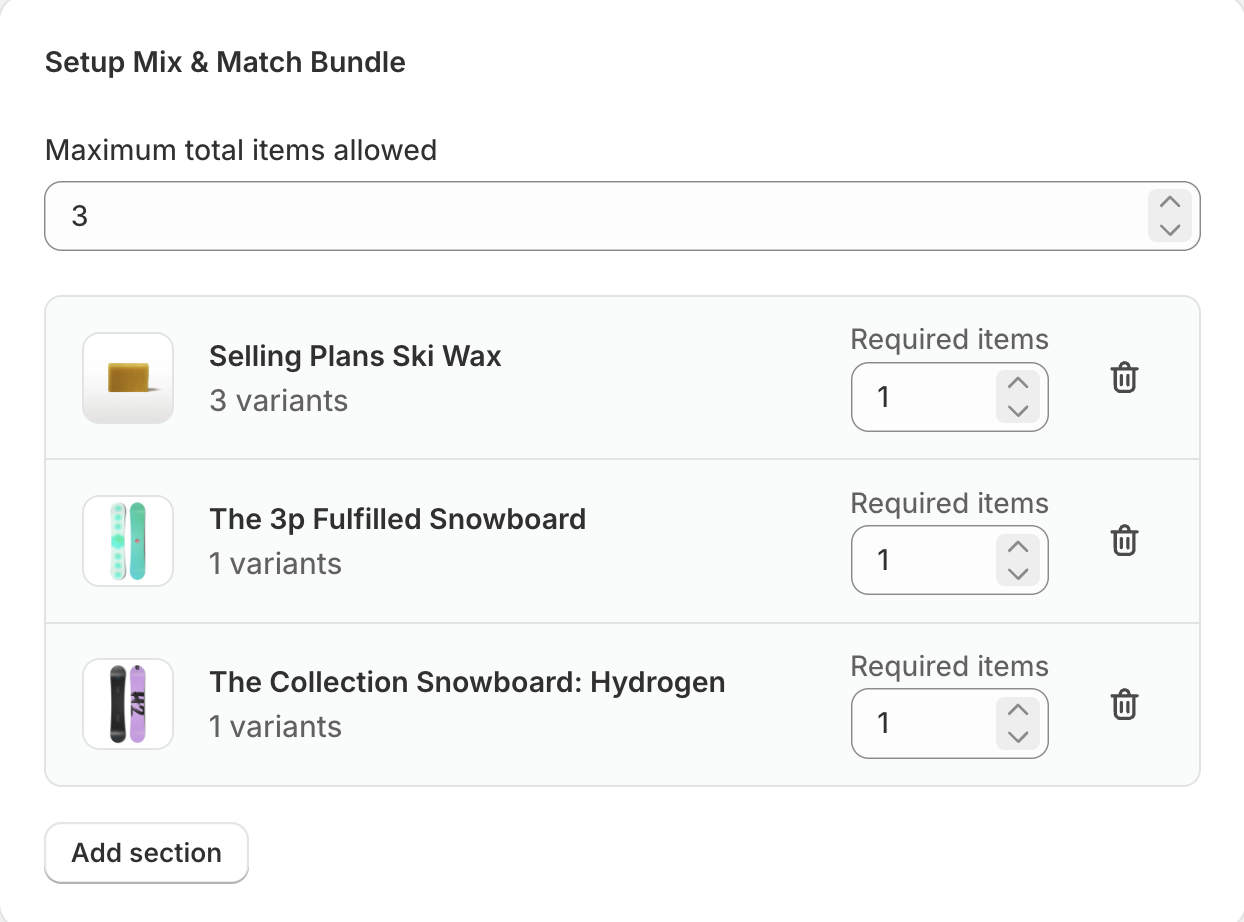Decrease maximum total items allowed
Screen dimensions: 1244x922
coord(1170,229)
